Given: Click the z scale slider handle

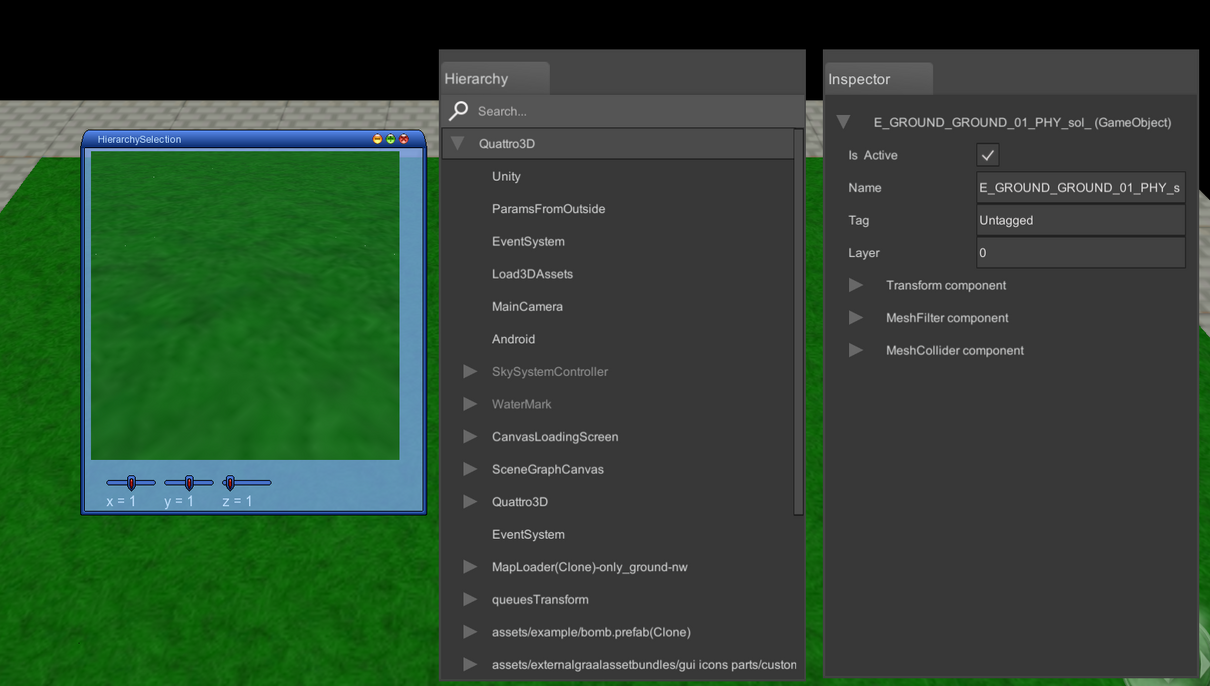Looking at the screenshot, I should [x=230, y=483].
